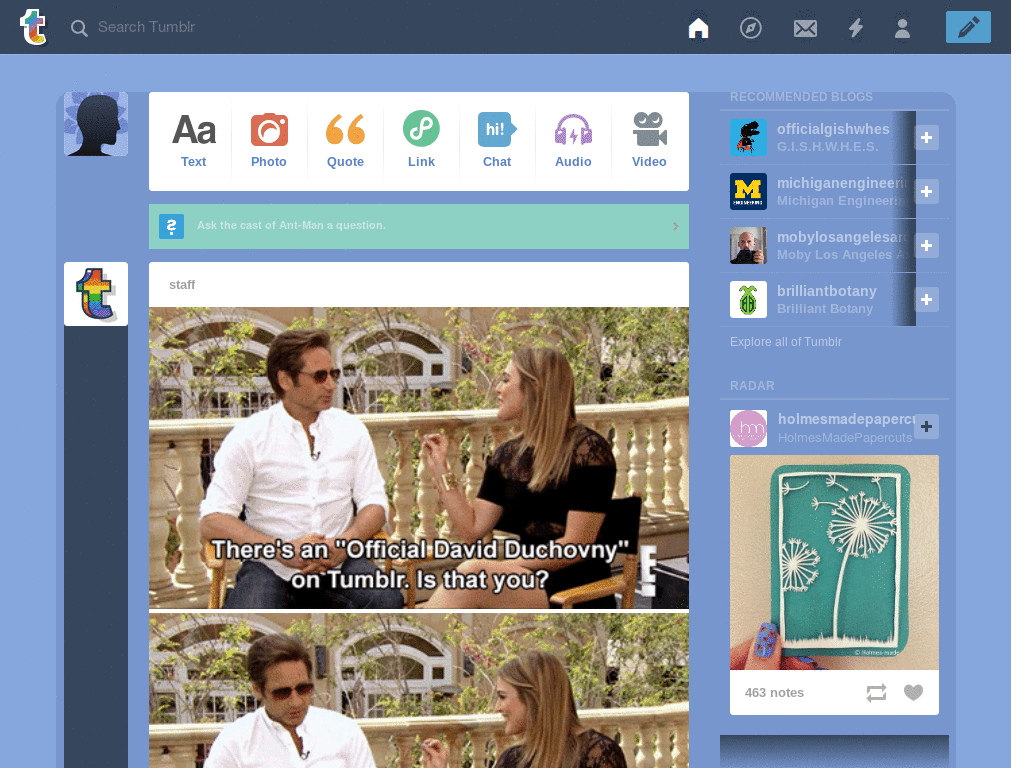Open the staff blog name link

click(182, 285)
